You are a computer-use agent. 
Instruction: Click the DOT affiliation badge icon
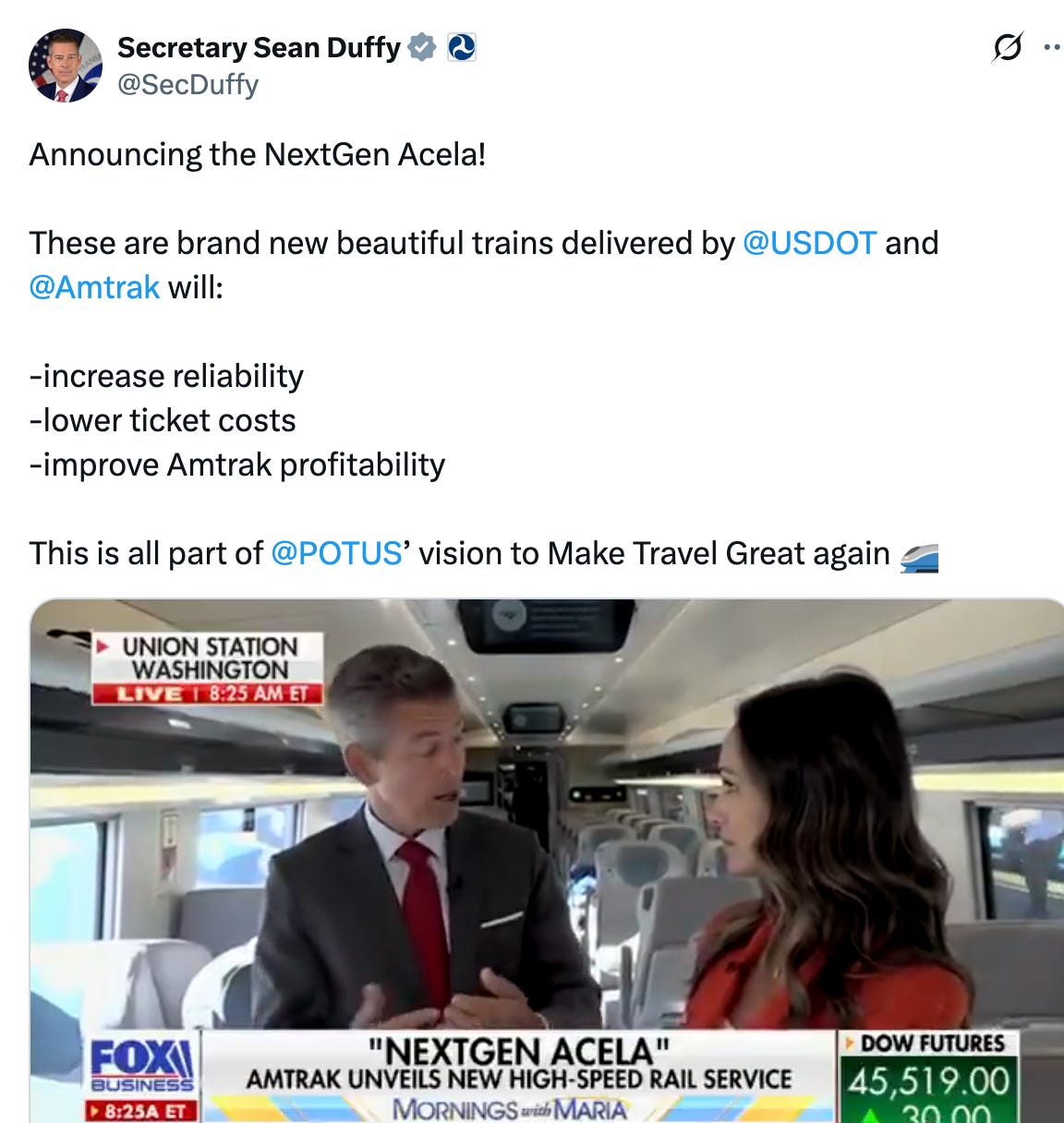click(x=461, y=46)
